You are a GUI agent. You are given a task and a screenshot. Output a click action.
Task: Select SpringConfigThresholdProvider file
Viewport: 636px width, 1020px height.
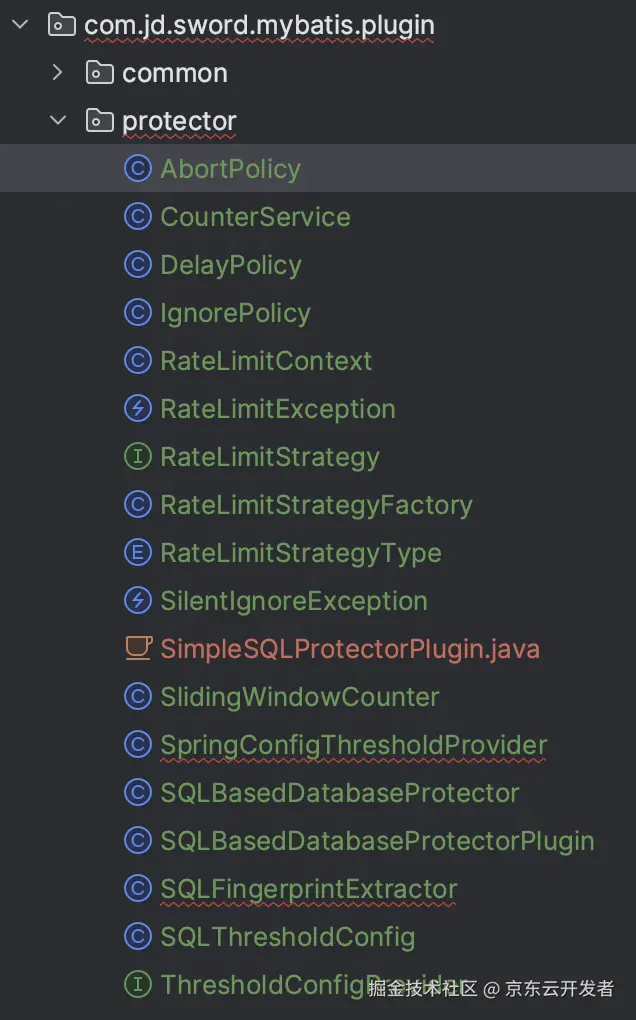354,745
